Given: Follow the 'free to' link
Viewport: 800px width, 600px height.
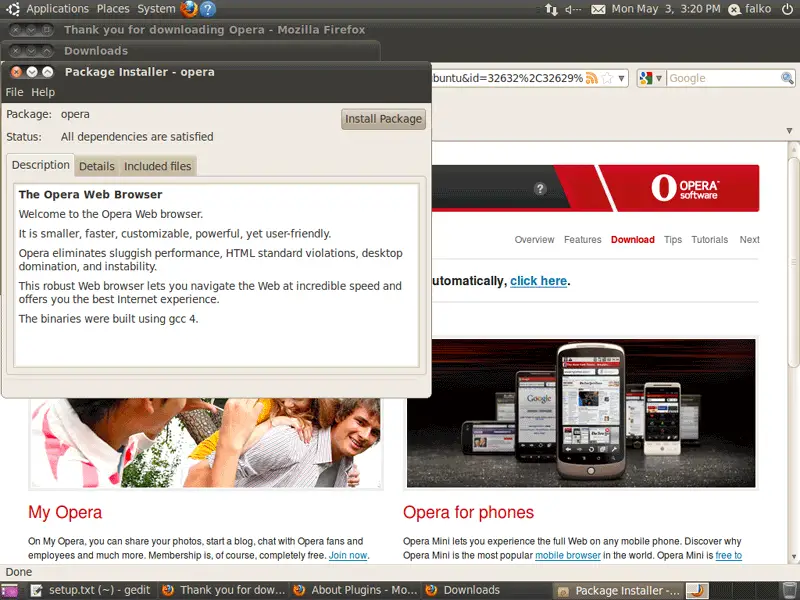Looking at the screenshot, I should click(729, 556).
